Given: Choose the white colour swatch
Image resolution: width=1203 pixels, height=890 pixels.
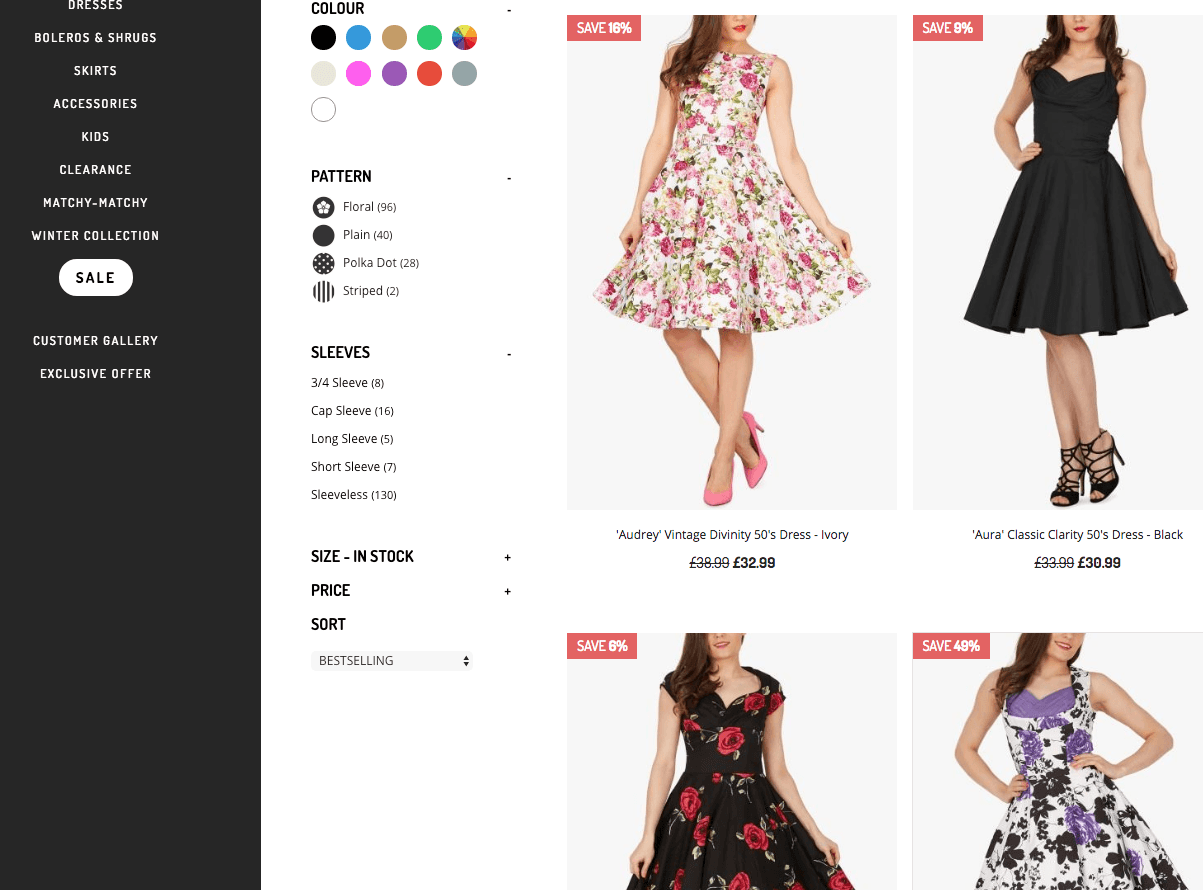Looking at the screenshot, I should 323,109.
